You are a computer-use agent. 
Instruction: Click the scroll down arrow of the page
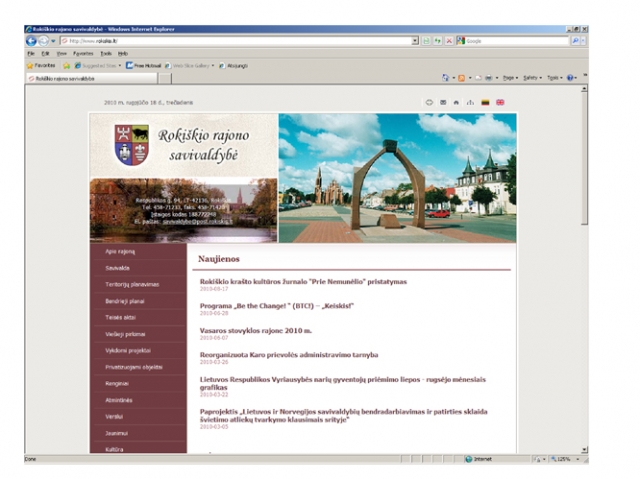tap(584, 449)
